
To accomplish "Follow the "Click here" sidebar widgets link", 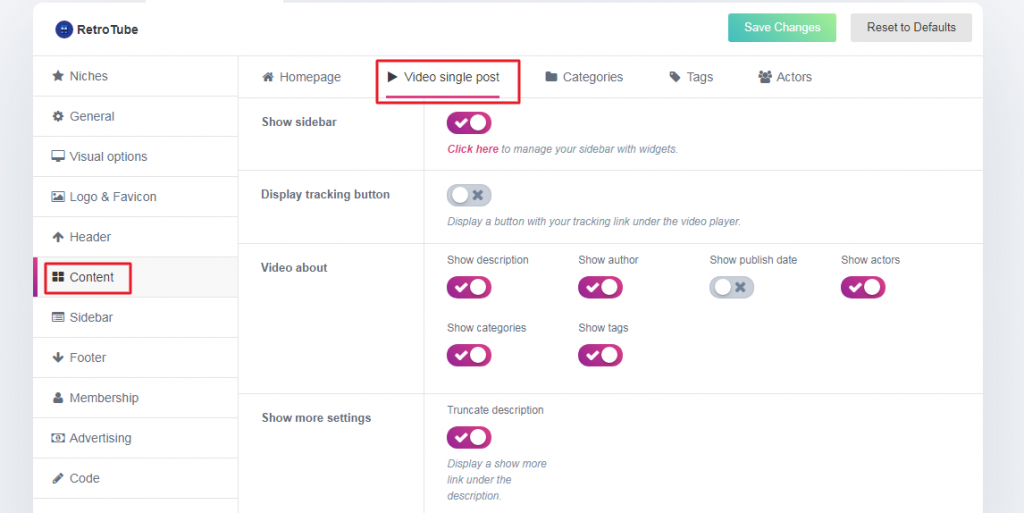I will point(473,149).
